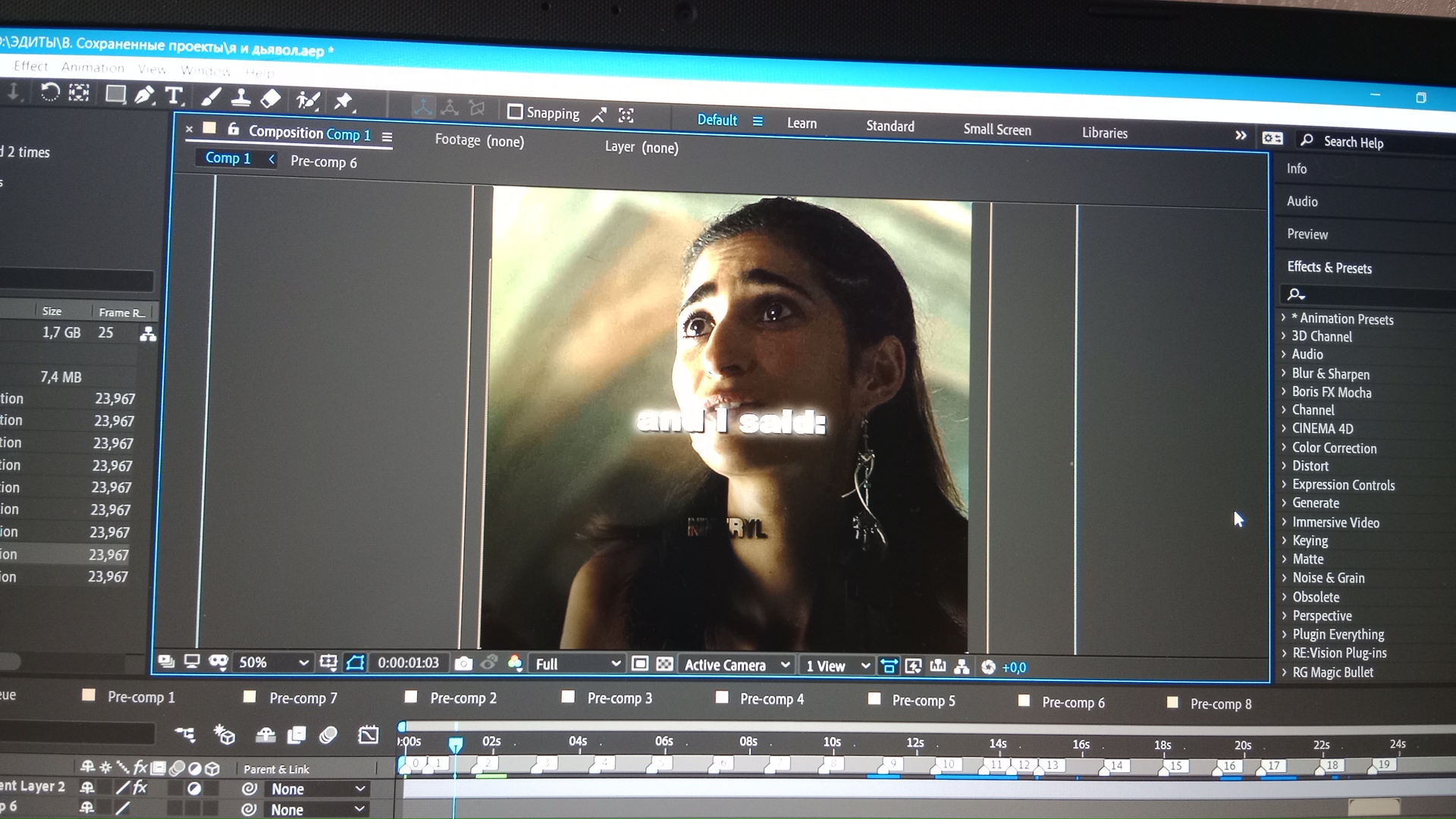Open the Effect menu
Viewport: 1456px width, 819px height.
tap(30, 66)
